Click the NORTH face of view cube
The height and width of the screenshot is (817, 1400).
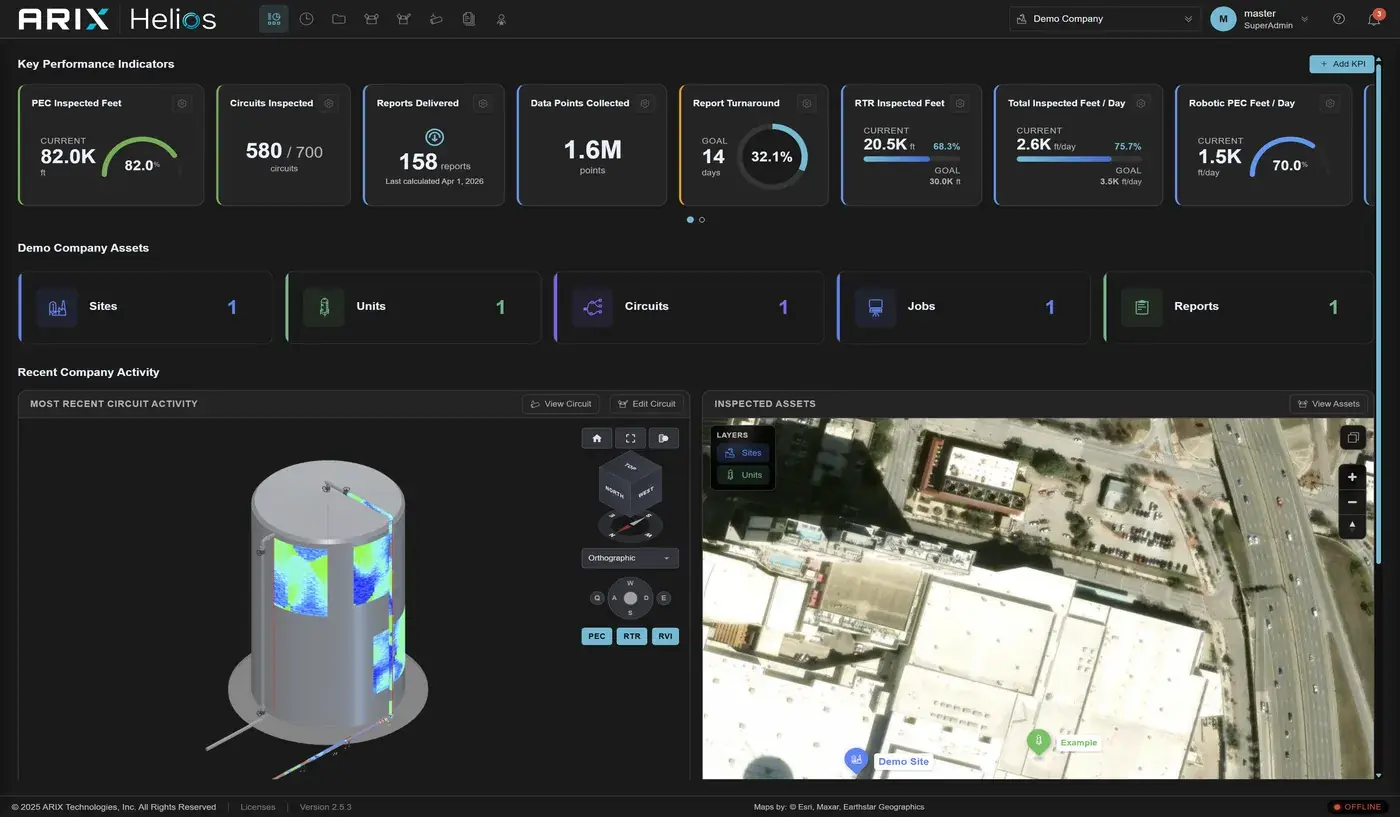614,492
